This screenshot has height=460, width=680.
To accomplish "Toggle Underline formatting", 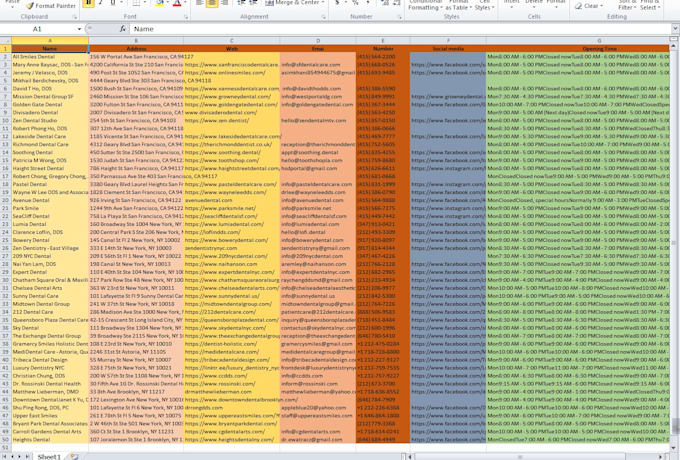I will tap(112, 3).
